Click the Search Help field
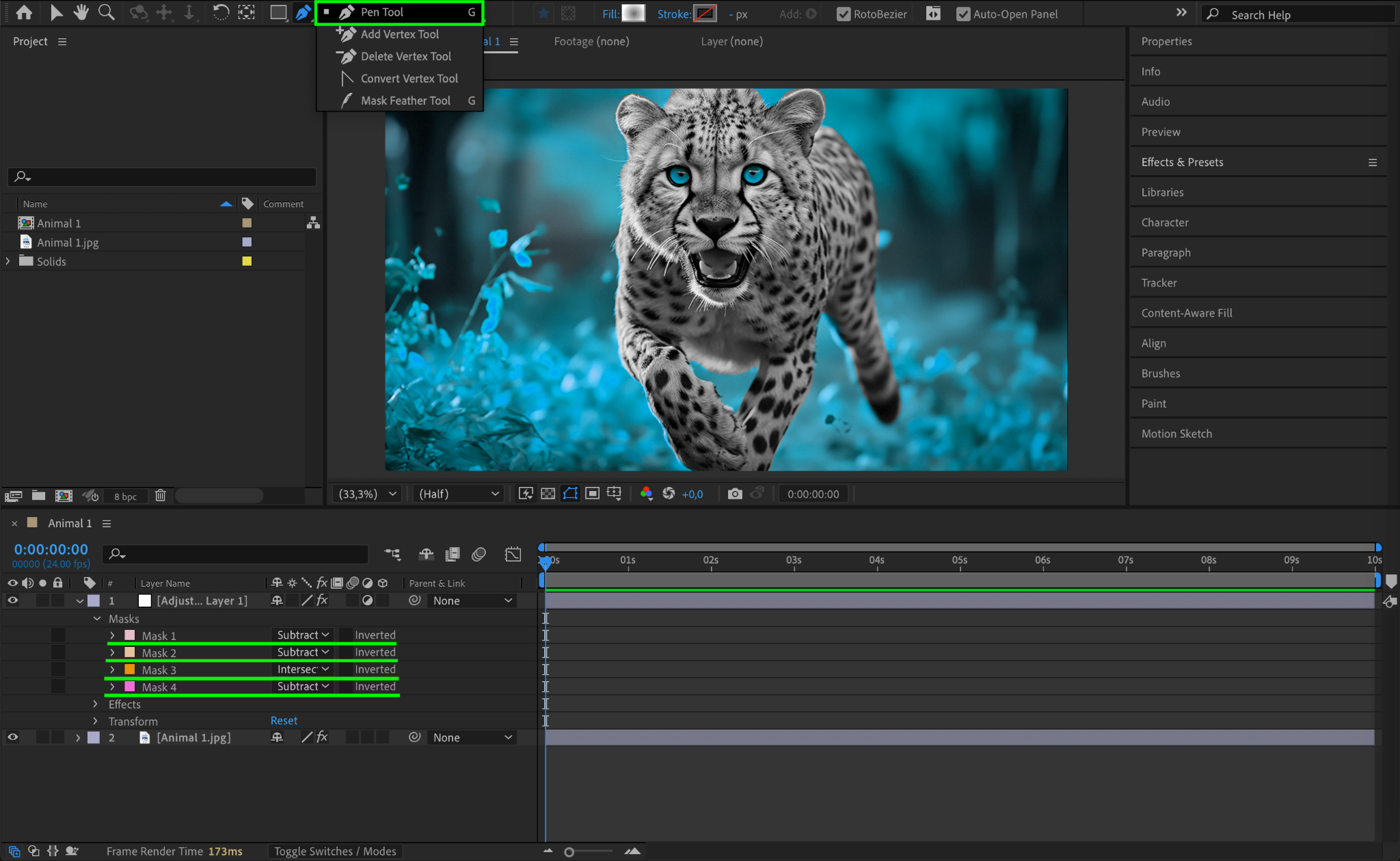Image resolution: width=1400 pixels, height=861 pixels. click(1299, 14)
